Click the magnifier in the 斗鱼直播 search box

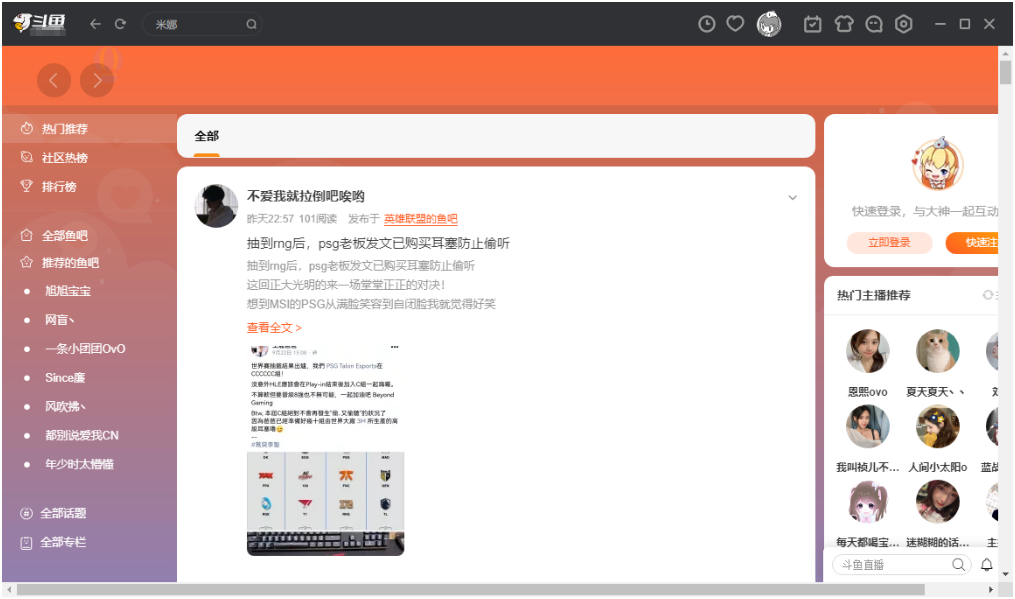click(x=959, y=565)
